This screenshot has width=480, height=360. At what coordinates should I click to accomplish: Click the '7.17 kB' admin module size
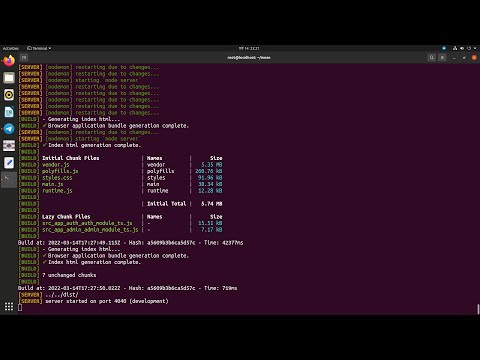212,230
